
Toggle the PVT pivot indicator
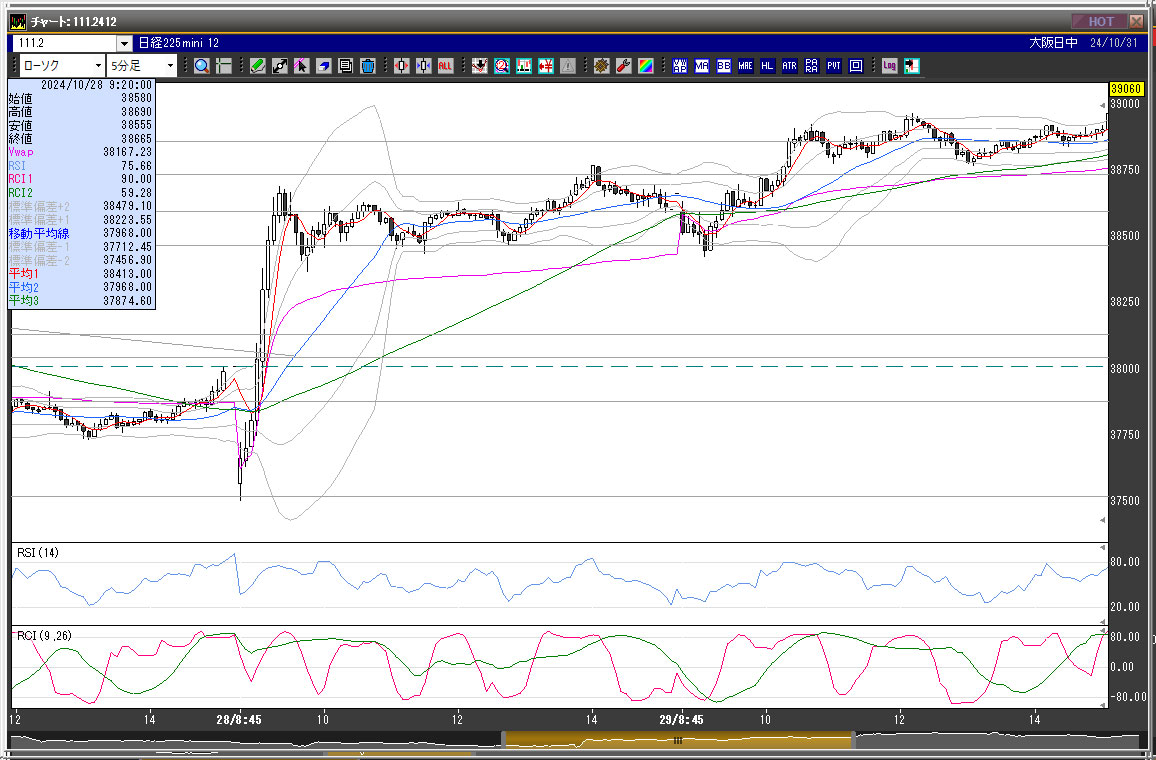pyautogui.click(x=834, y=66)
